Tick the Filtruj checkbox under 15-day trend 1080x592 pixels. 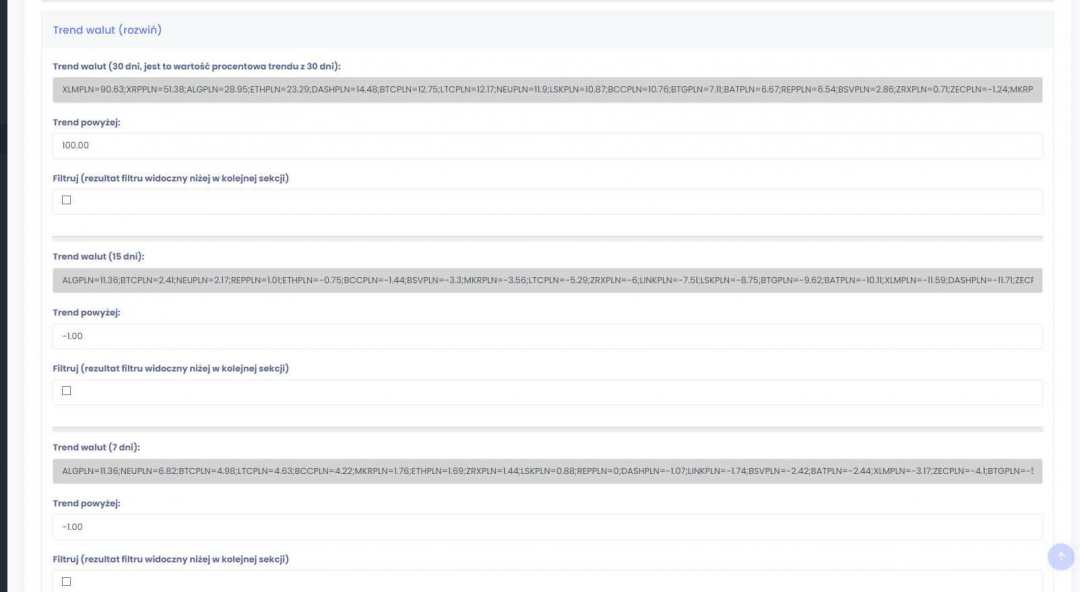[x=67, y=391]
